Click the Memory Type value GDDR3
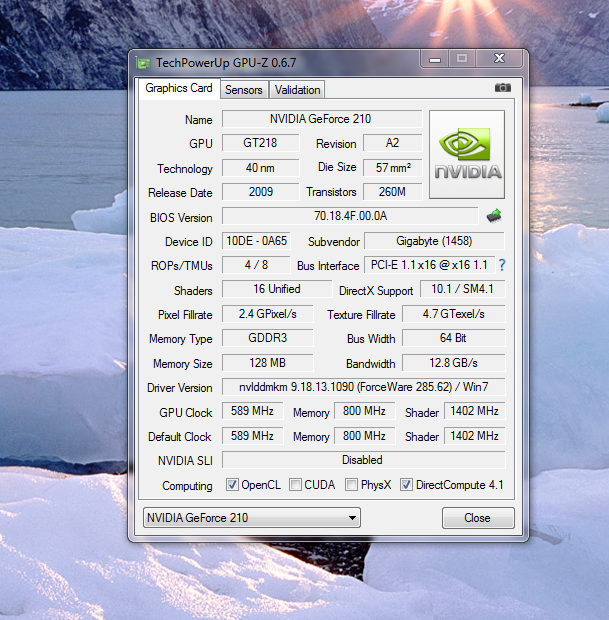 [267, 338]
